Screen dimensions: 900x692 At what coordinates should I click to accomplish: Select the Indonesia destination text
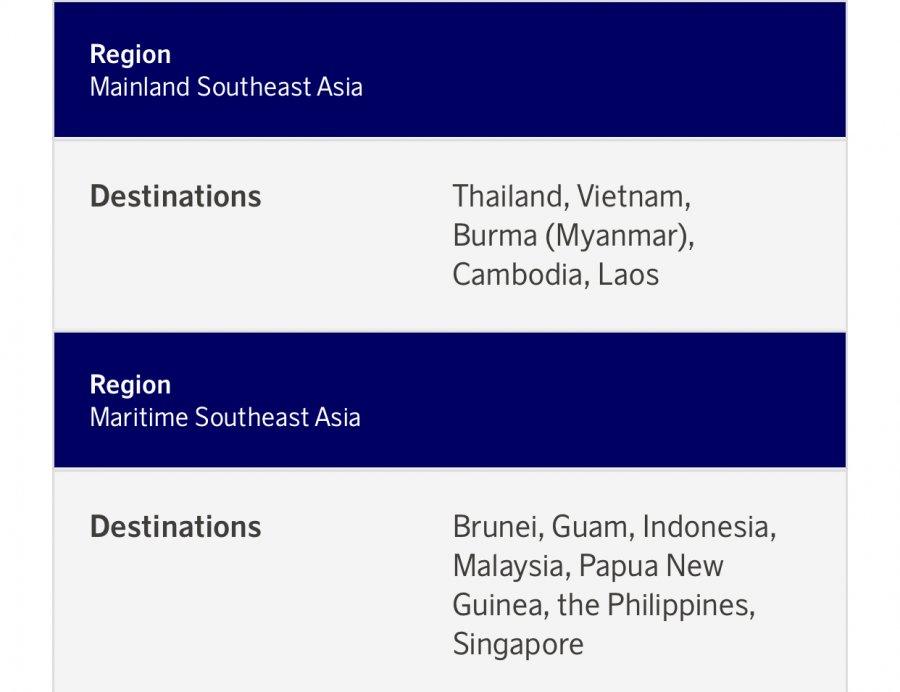coord(708,527)
